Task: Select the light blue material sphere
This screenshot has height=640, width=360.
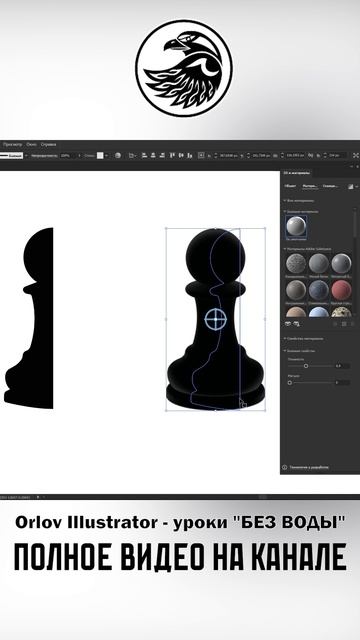Action: point(318,312)
